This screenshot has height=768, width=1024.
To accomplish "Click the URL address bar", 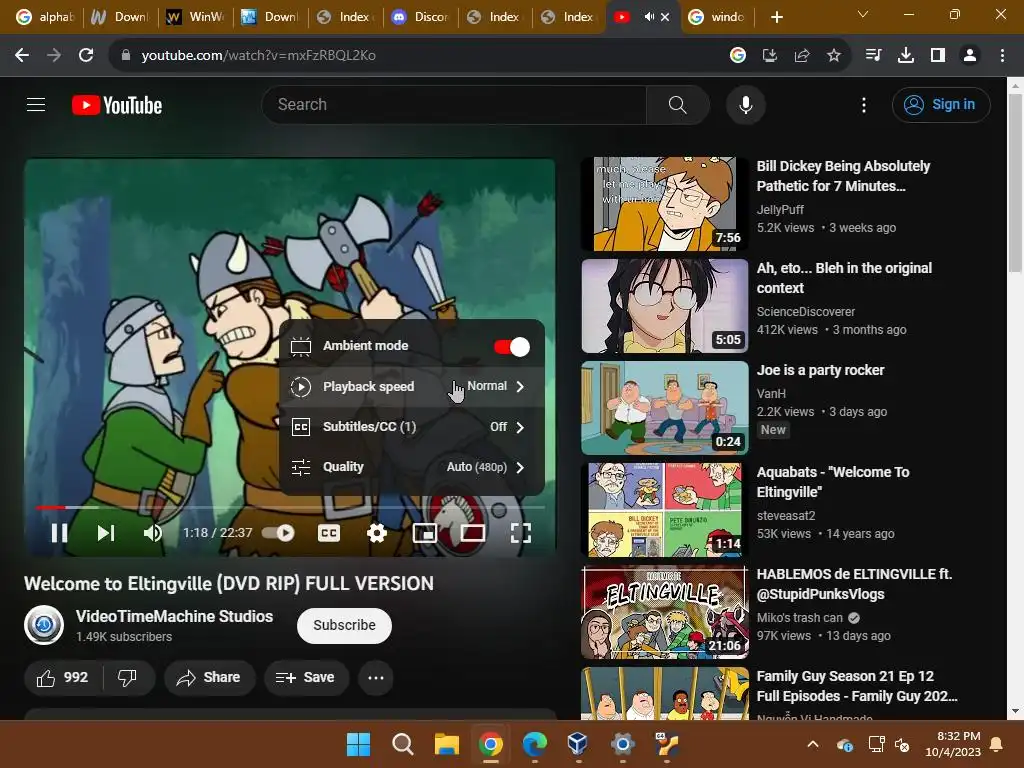I will (x=418, y=56).
